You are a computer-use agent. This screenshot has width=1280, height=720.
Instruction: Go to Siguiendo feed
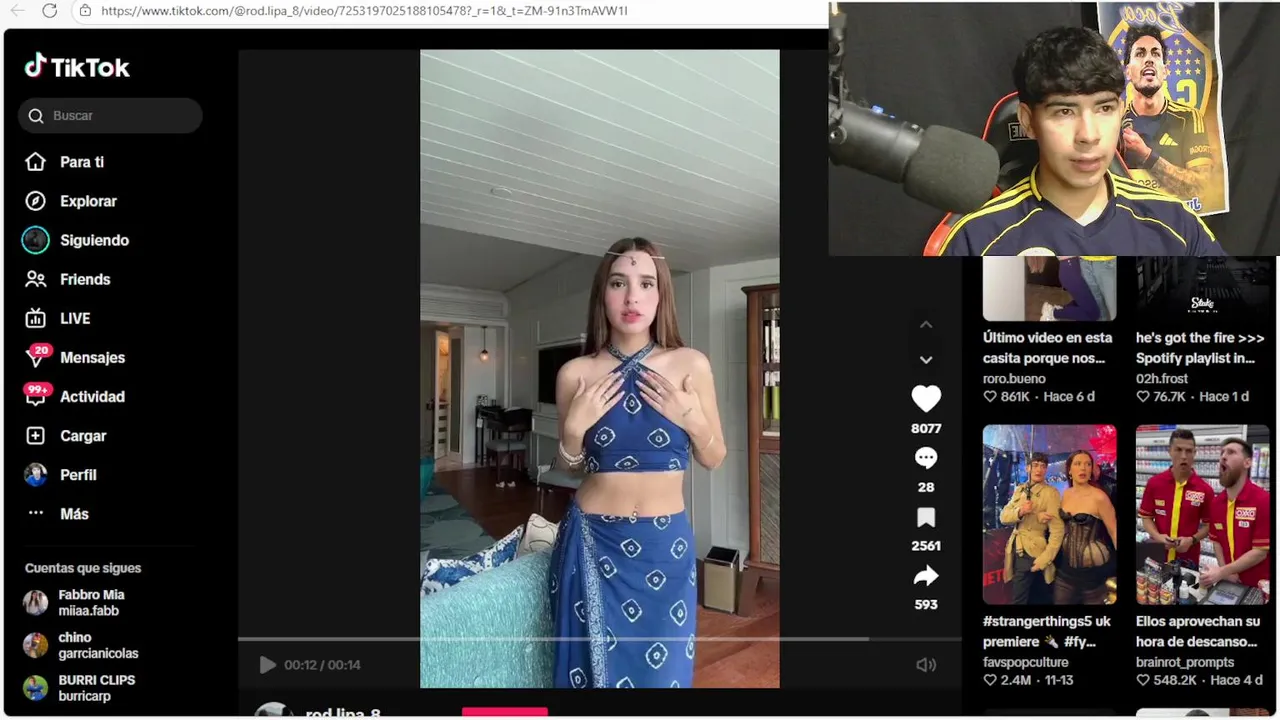pos(94,240)
